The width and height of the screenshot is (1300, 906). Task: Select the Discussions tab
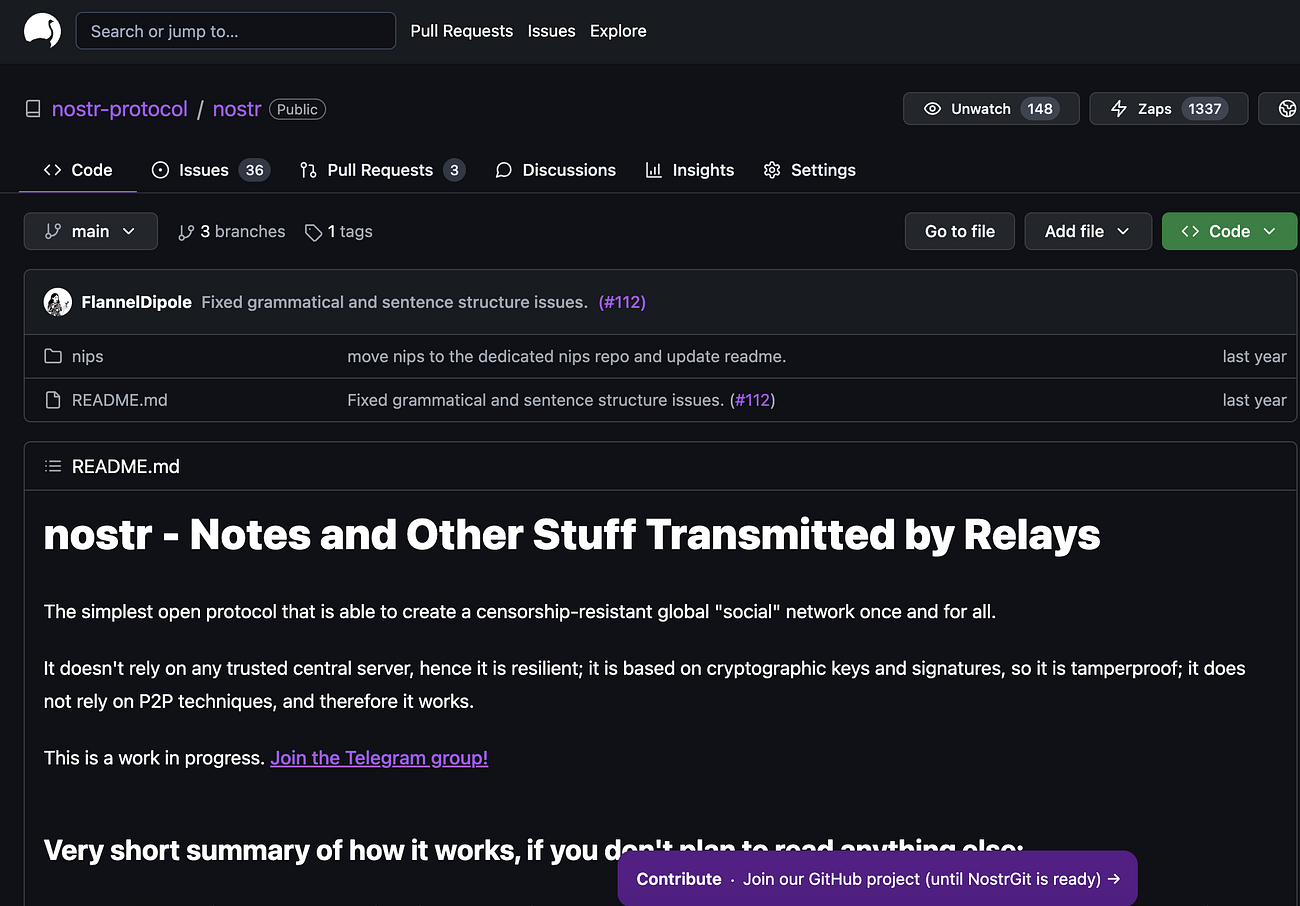coord(556,170)
